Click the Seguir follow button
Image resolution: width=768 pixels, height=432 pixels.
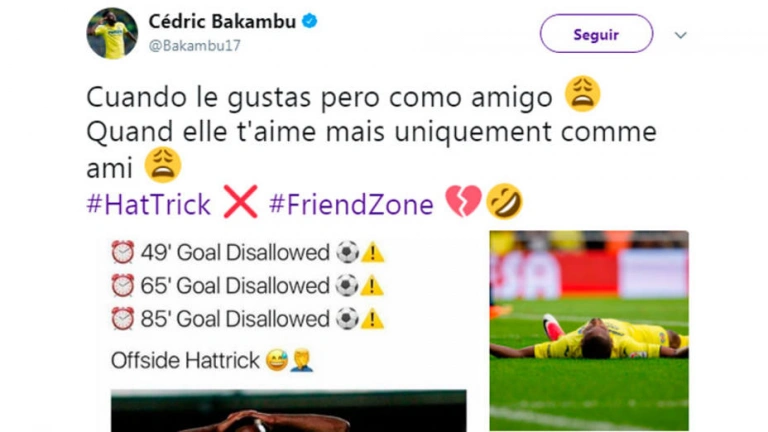tap(596, 34)
